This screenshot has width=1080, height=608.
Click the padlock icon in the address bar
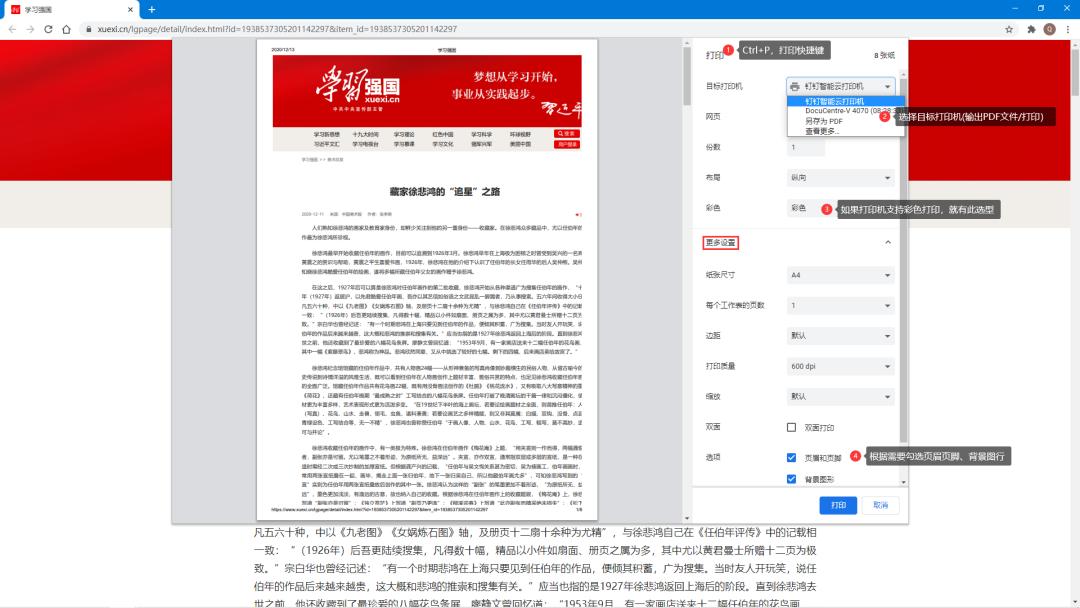[x=89, y=30]
